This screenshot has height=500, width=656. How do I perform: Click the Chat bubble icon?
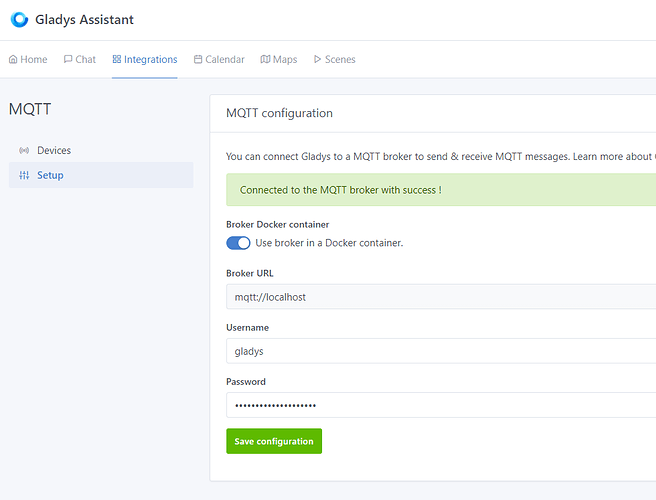[x=68, y=59]
